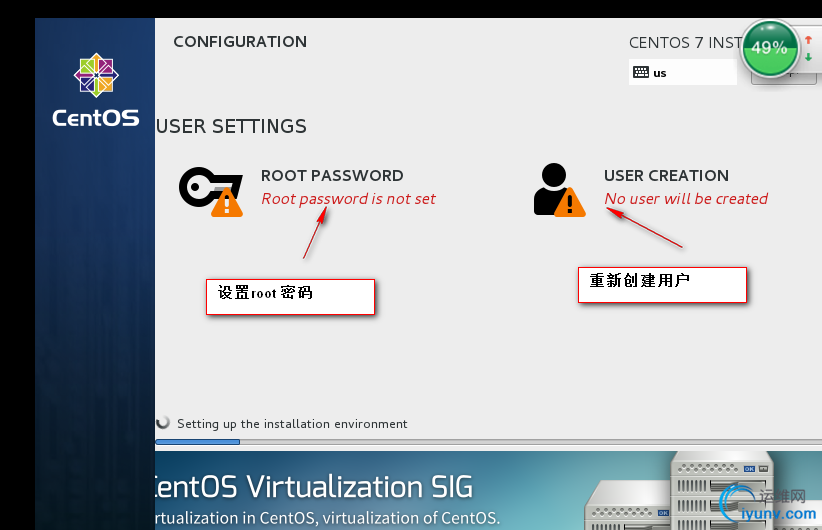Click the red upload arrow indicator

click(808, 40)
